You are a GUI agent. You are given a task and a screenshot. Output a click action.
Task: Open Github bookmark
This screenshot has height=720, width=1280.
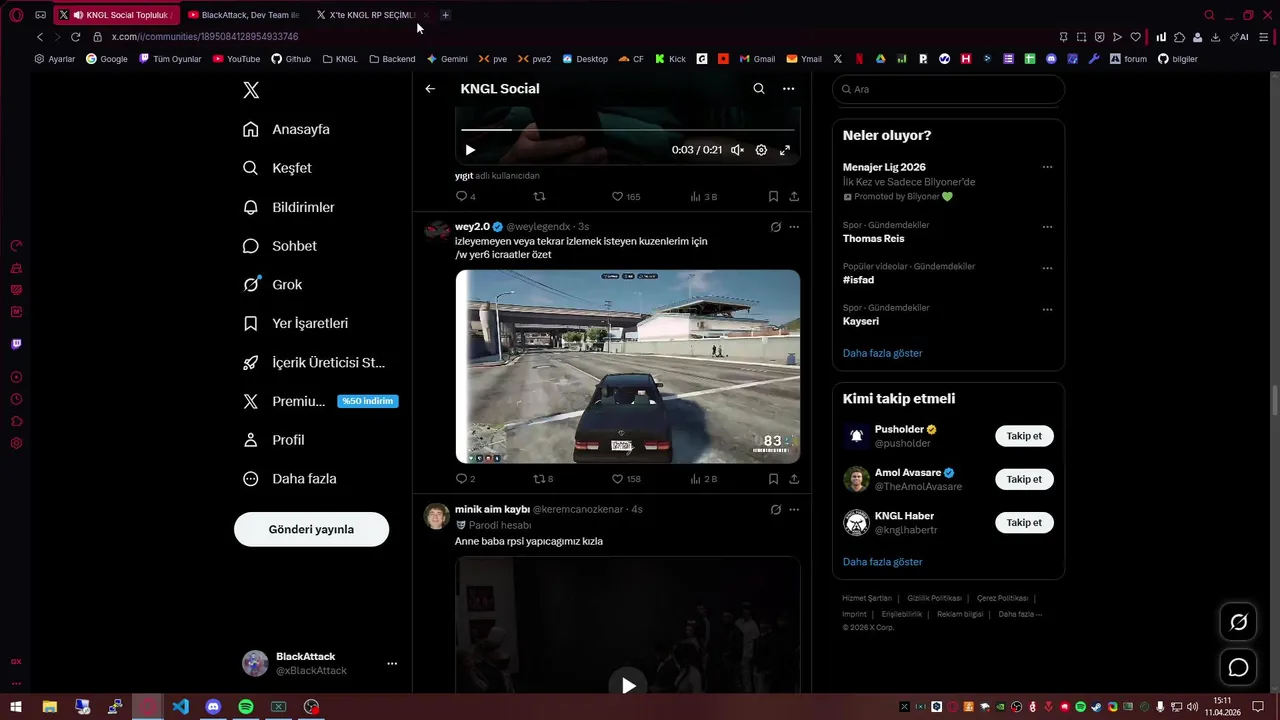291,59
